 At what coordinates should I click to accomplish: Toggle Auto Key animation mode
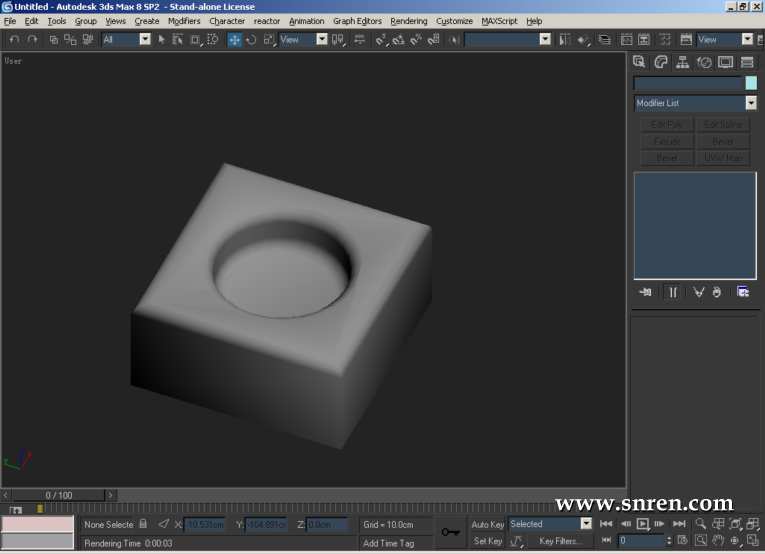pyautogui.click(x=488, y=524)
